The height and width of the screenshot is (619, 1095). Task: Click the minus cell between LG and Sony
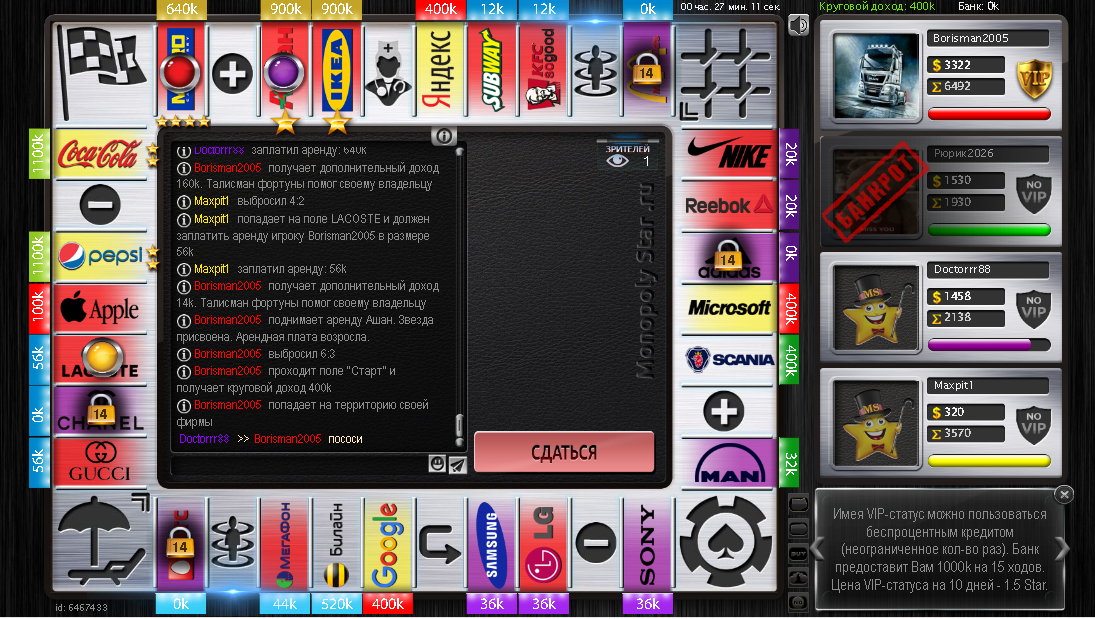tap(596, 543)
